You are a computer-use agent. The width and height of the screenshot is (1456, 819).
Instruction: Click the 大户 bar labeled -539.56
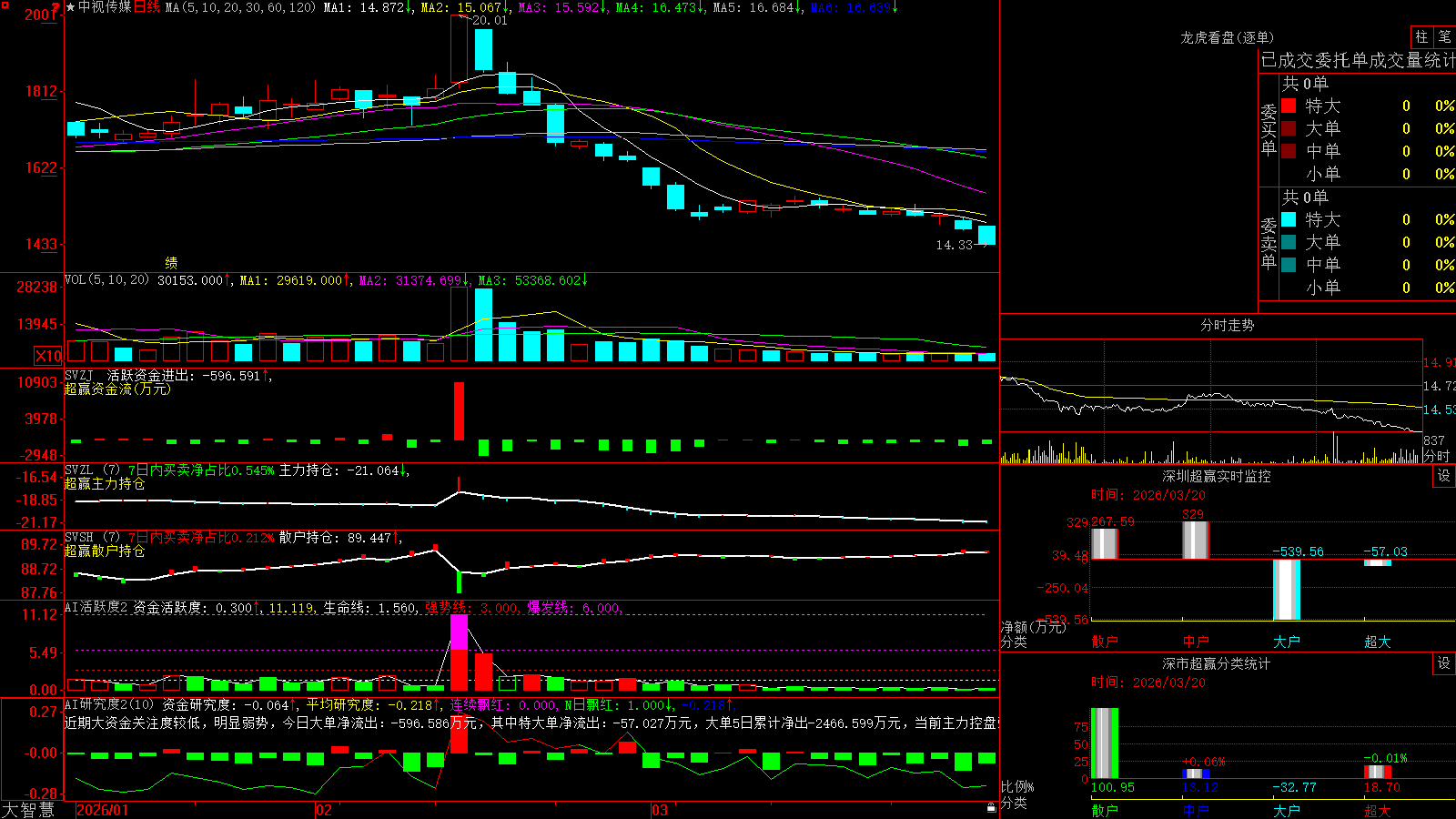pos(1287,590)
